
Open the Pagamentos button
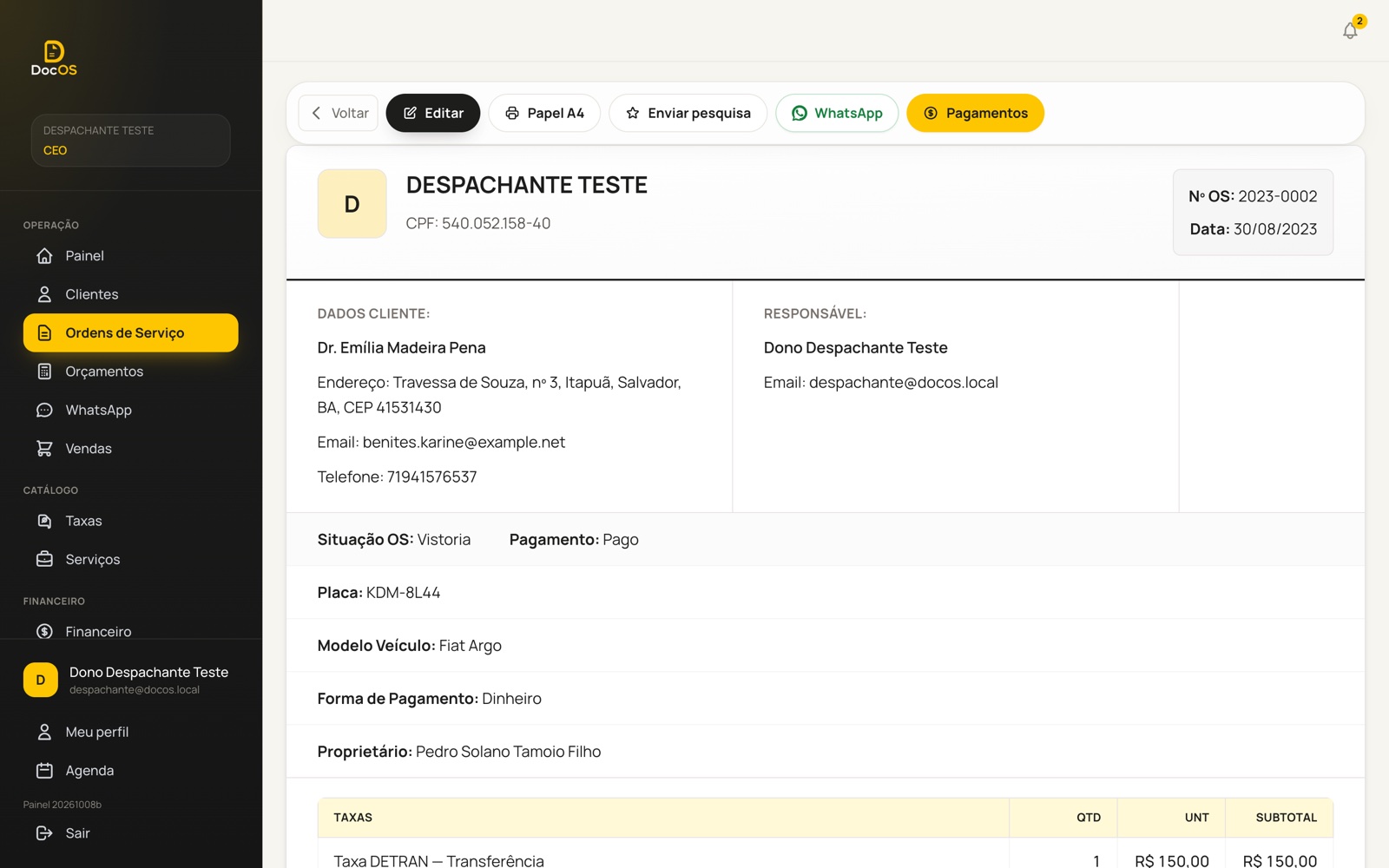coord(976,113)
